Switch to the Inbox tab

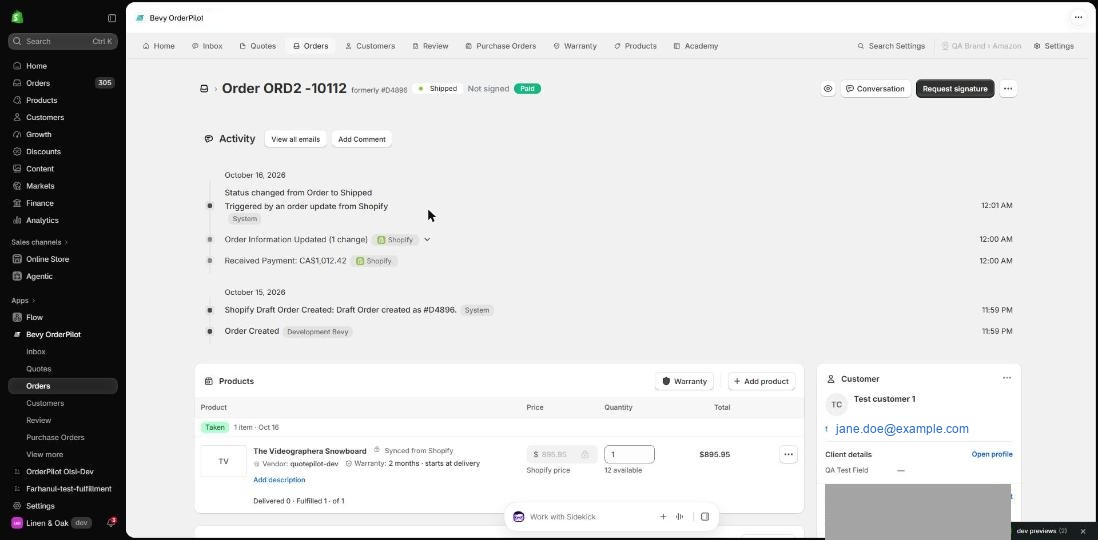tap(207, 46)
